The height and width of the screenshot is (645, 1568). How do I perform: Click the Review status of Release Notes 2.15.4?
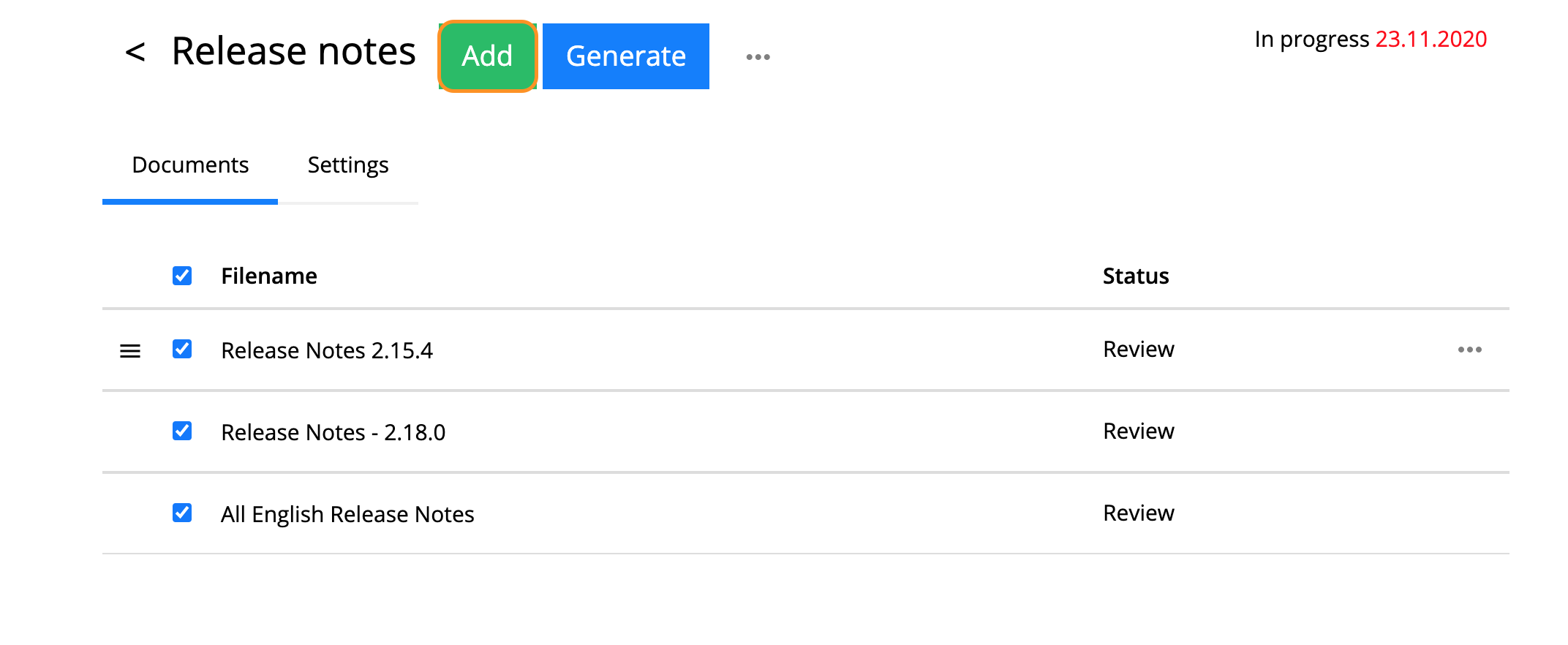pyautogui.click(x=1139, y=350)
